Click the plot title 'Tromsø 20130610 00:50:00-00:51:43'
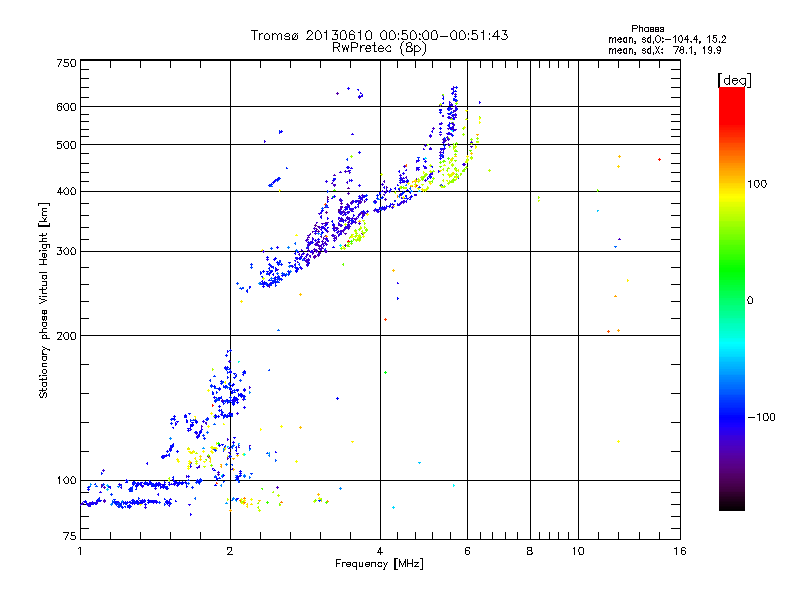Image resolution: width=800 pixels, height=600 pixels. pyautogui.click(x=379, y=35)
